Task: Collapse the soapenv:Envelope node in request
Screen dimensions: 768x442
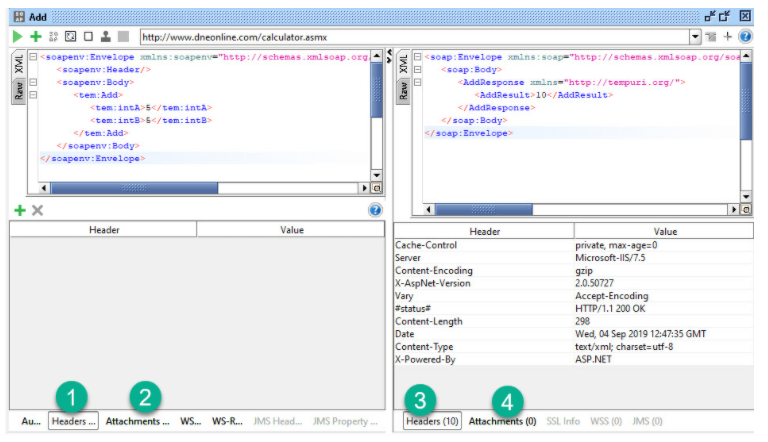Action: (33, 57)
